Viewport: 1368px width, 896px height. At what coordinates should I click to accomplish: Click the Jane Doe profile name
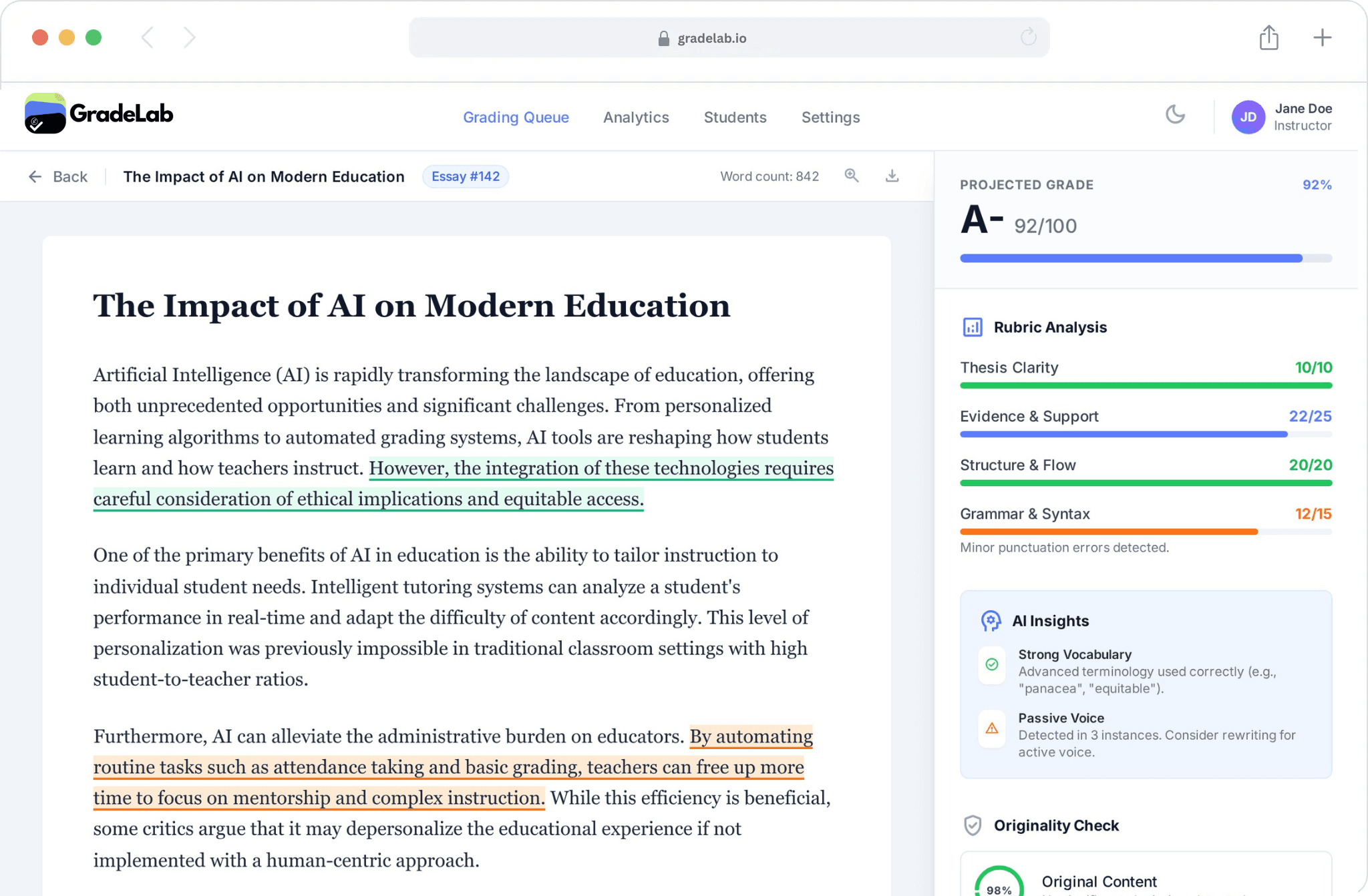(x=1303, y=108)
